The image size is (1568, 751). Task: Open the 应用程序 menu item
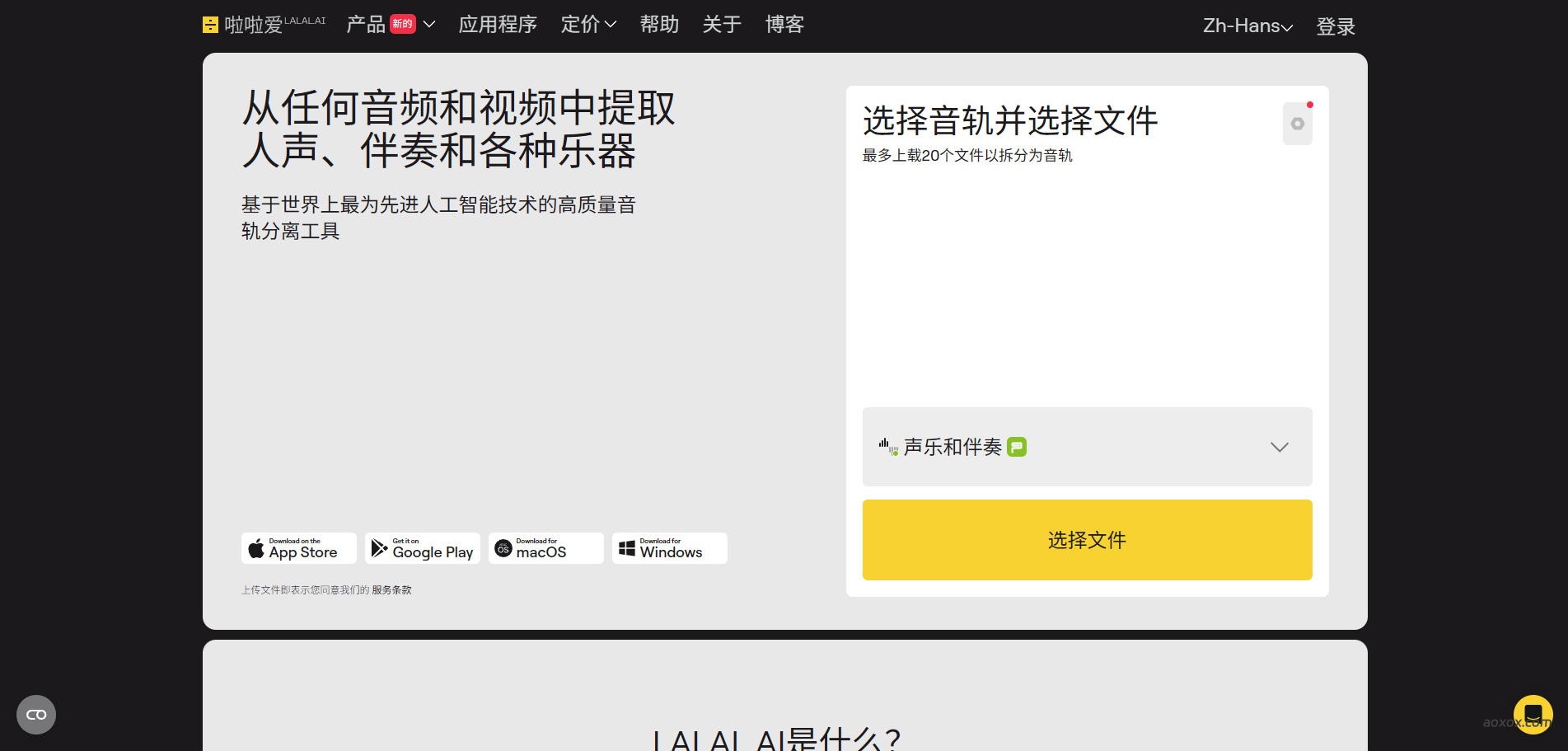[497, 25]
